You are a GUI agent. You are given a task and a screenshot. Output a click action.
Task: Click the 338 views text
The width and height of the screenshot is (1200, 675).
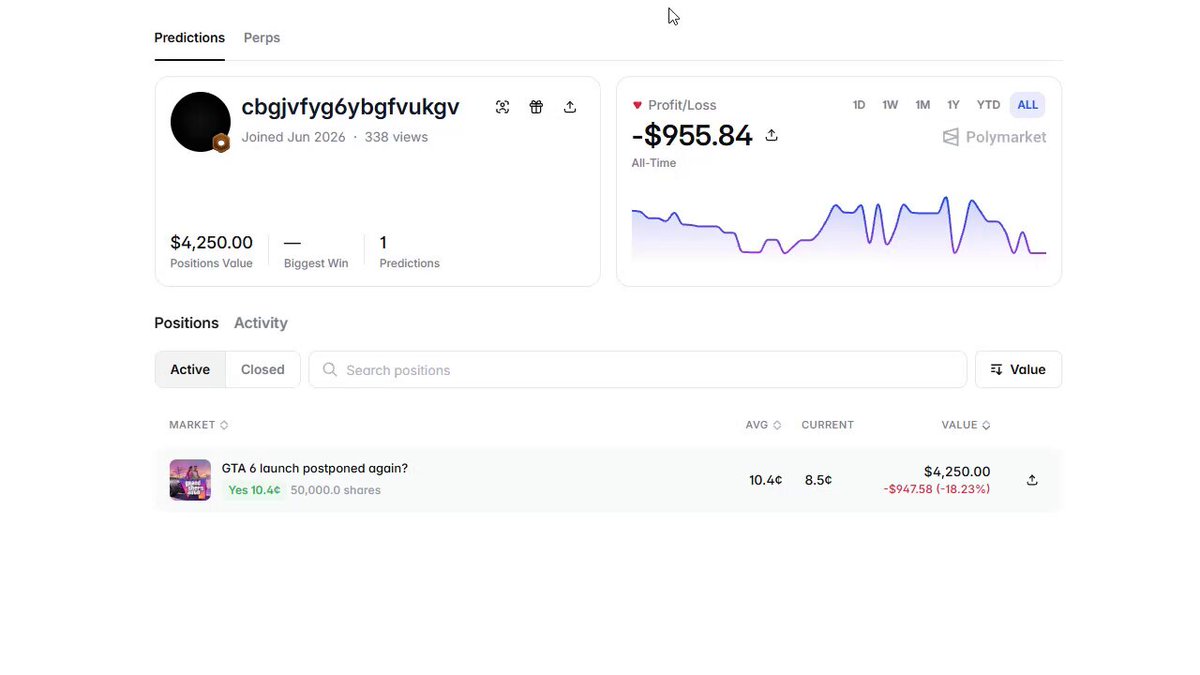(x=396, y=137)
